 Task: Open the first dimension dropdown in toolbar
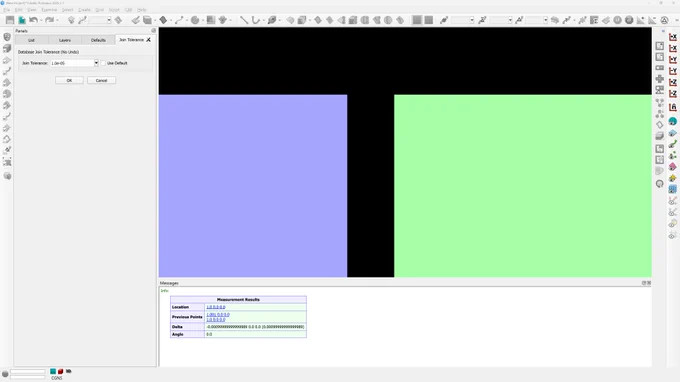click(x=472, y=20)
